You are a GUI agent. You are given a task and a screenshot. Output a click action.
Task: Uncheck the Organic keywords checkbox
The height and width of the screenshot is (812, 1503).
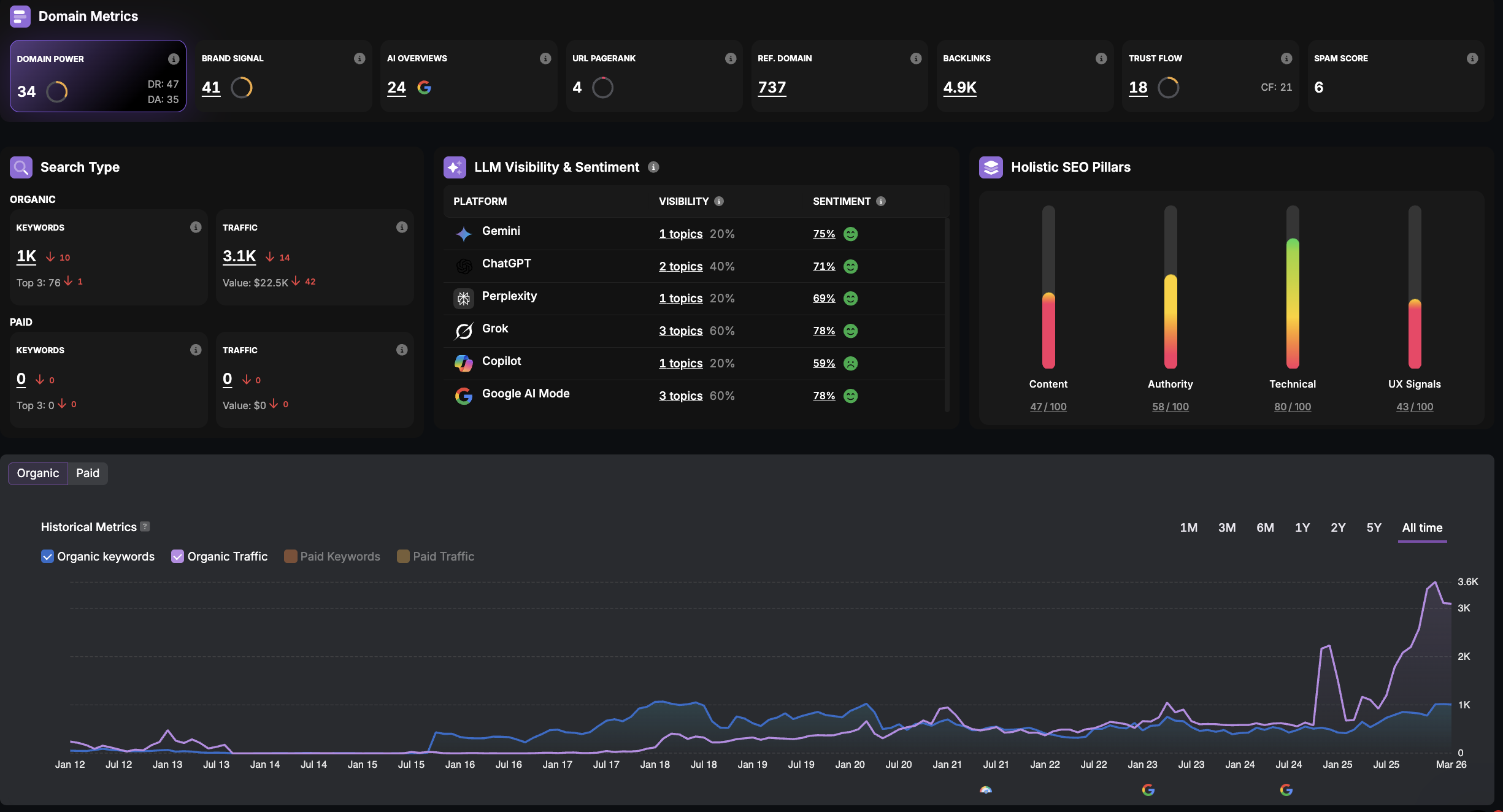[47, 556]
